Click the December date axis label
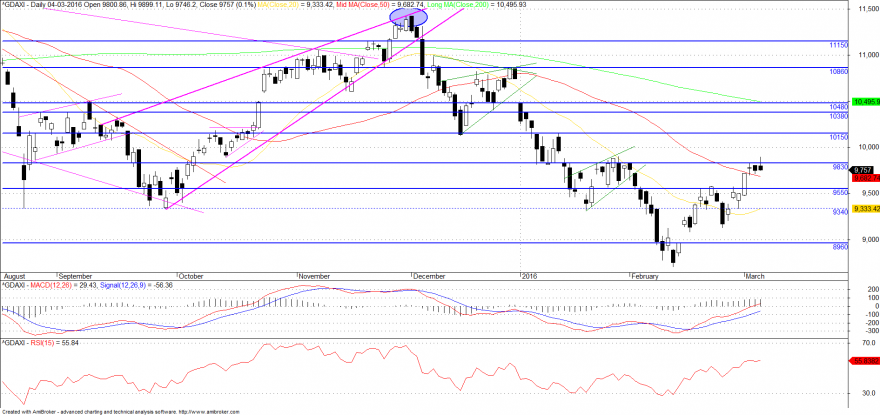This screenshot has width=880, height=415. pyautogui.click(x=429, y=276)
